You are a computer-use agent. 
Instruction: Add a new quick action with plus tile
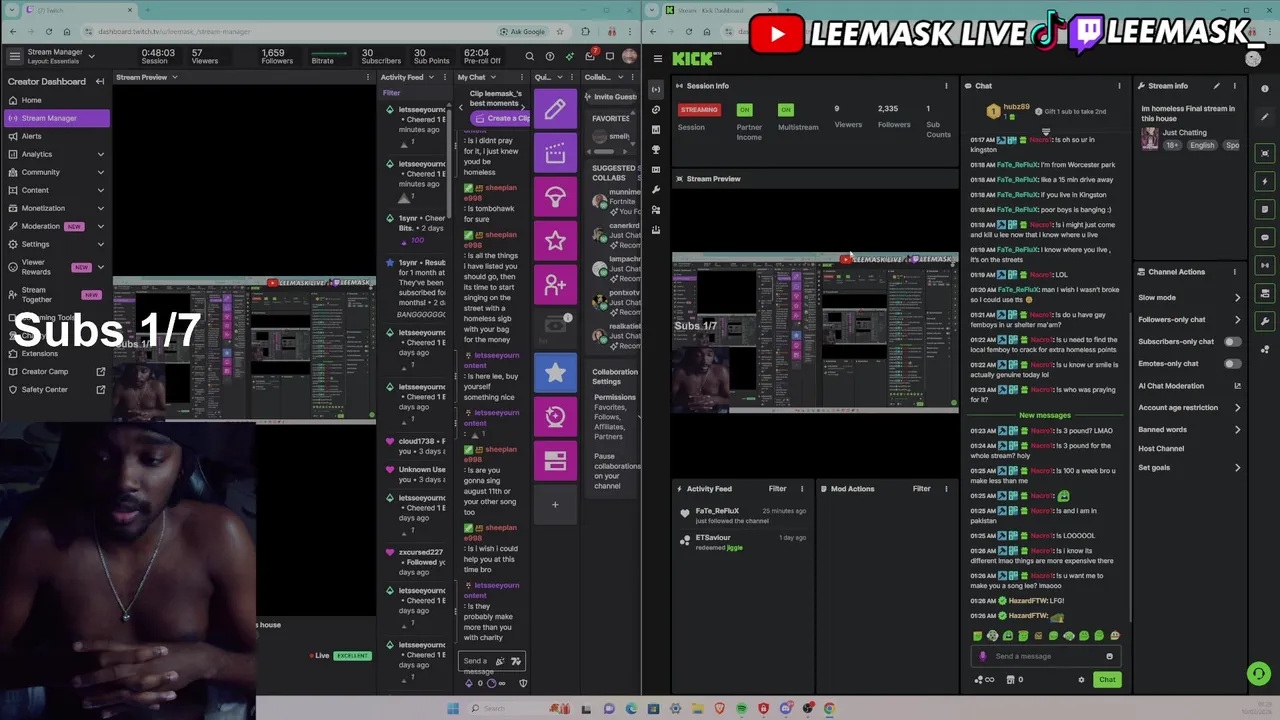point(555,504)
